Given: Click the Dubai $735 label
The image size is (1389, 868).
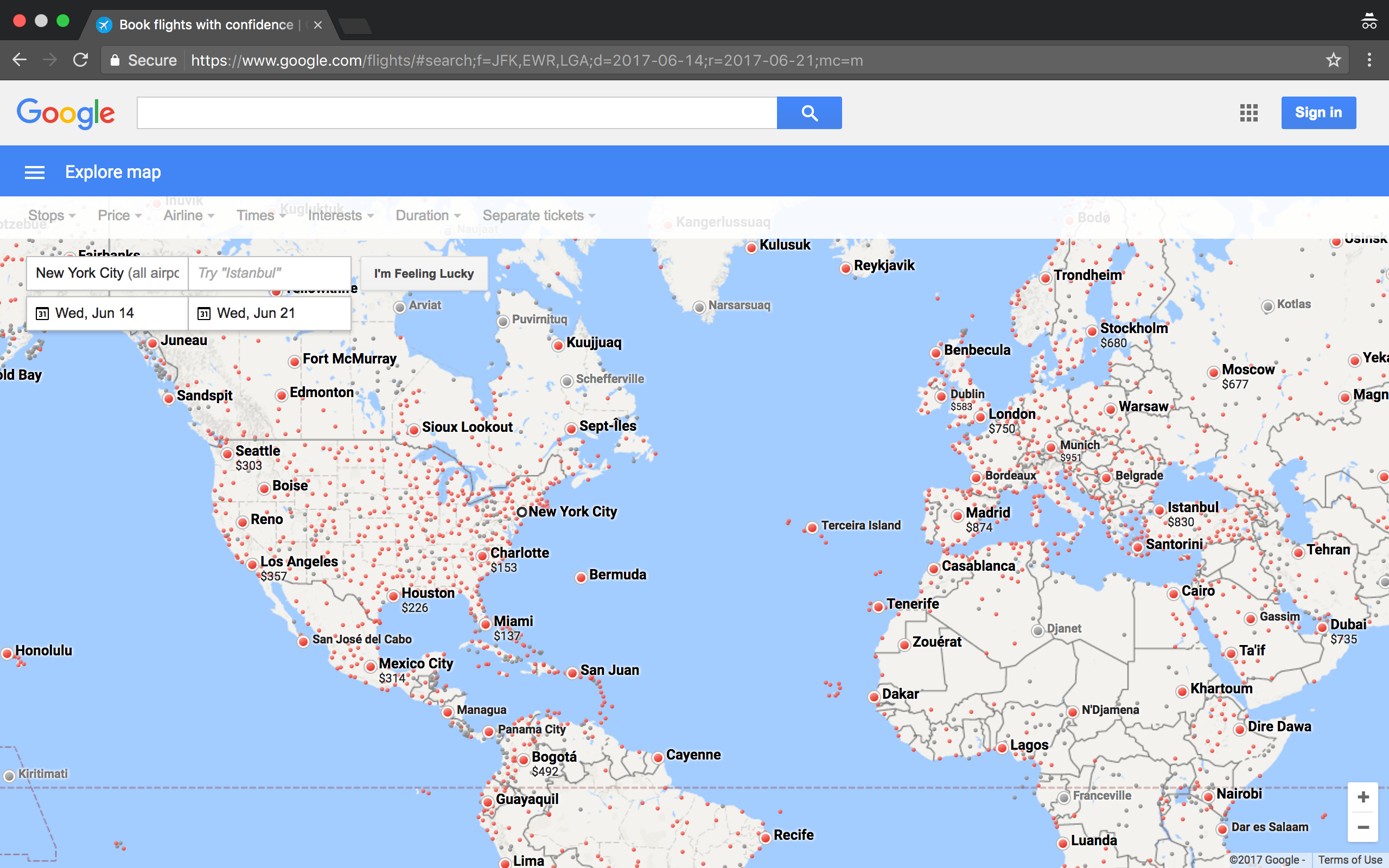Looking at the screenshot, I should [x=1348, y=631].
